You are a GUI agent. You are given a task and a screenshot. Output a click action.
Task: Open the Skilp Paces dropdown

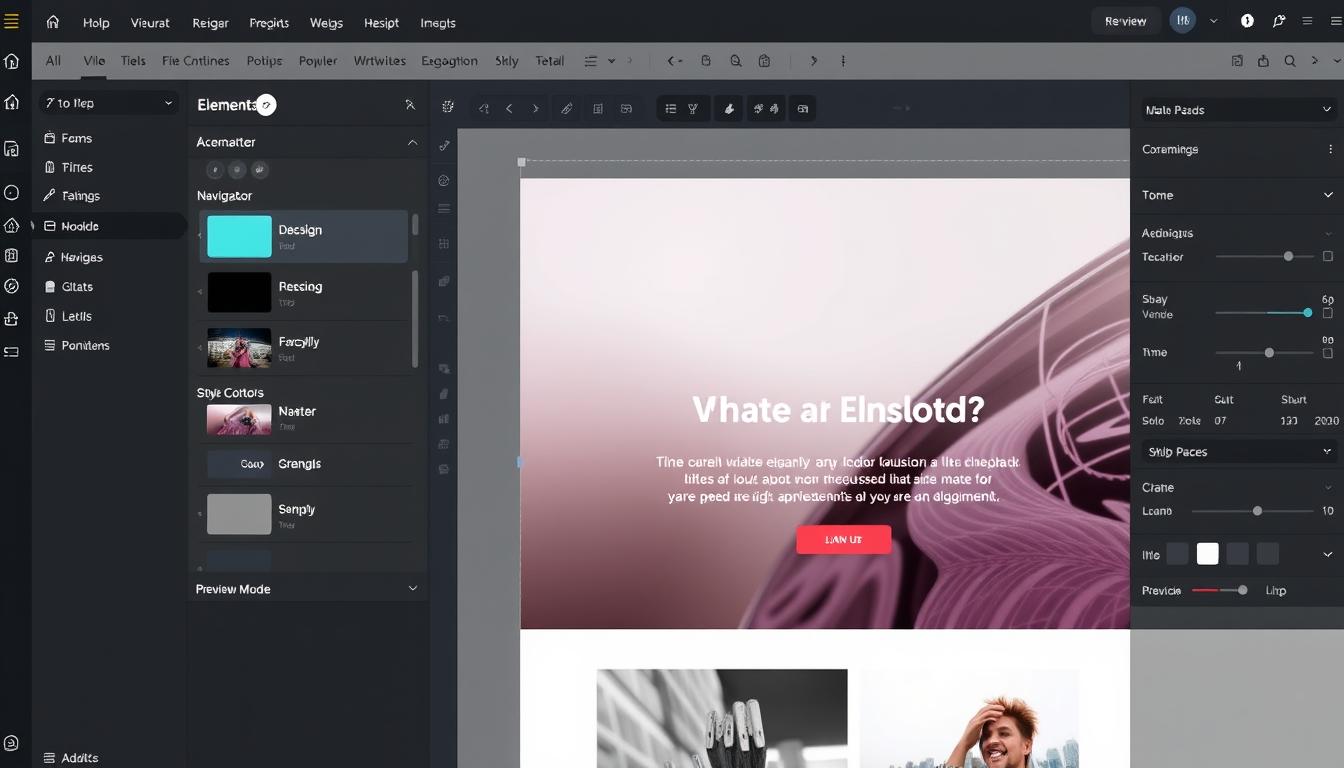[1238, 452]
